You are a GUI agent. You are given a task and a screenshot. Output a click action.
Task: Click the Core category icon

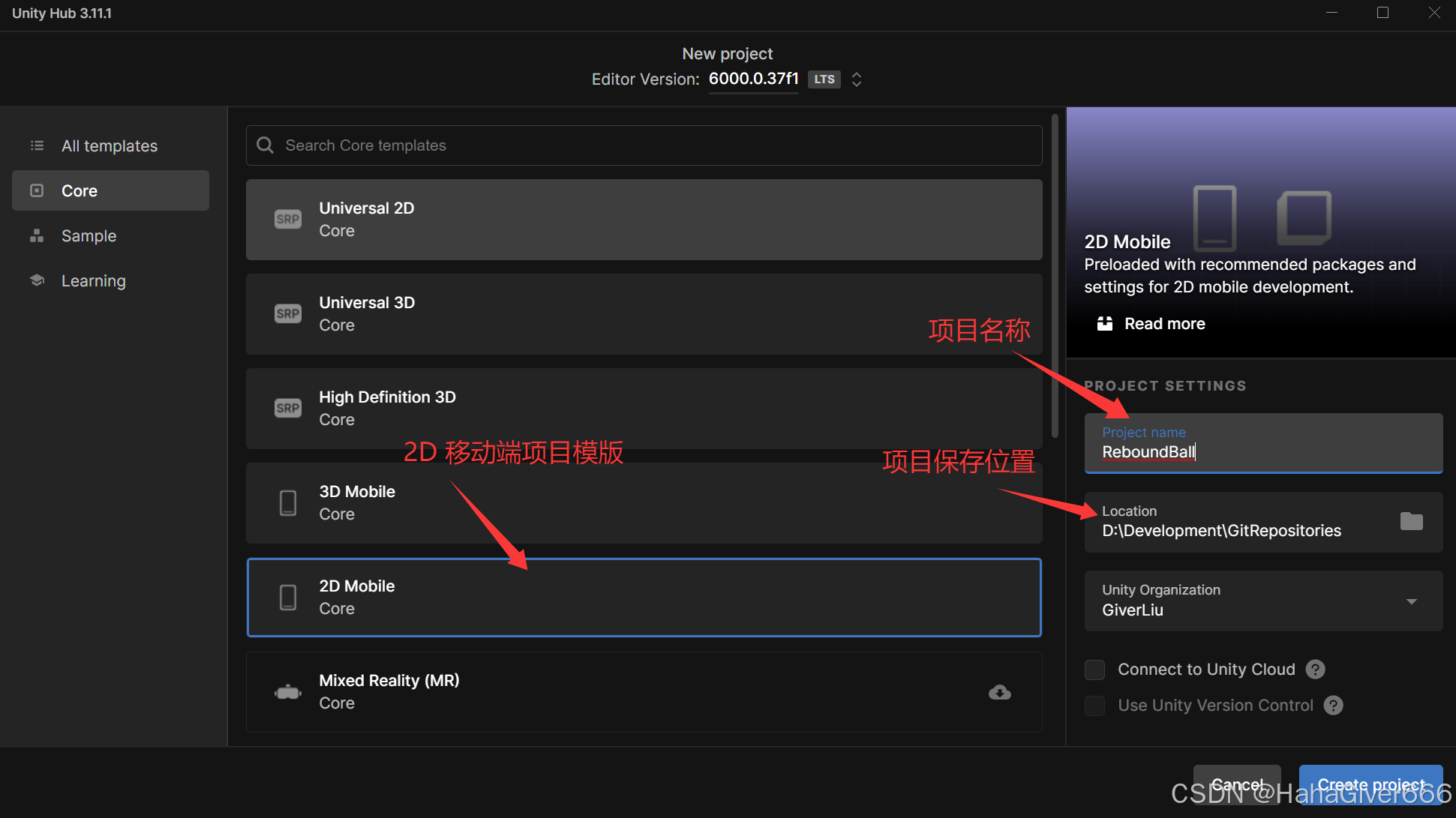click(x=37, y=190)
